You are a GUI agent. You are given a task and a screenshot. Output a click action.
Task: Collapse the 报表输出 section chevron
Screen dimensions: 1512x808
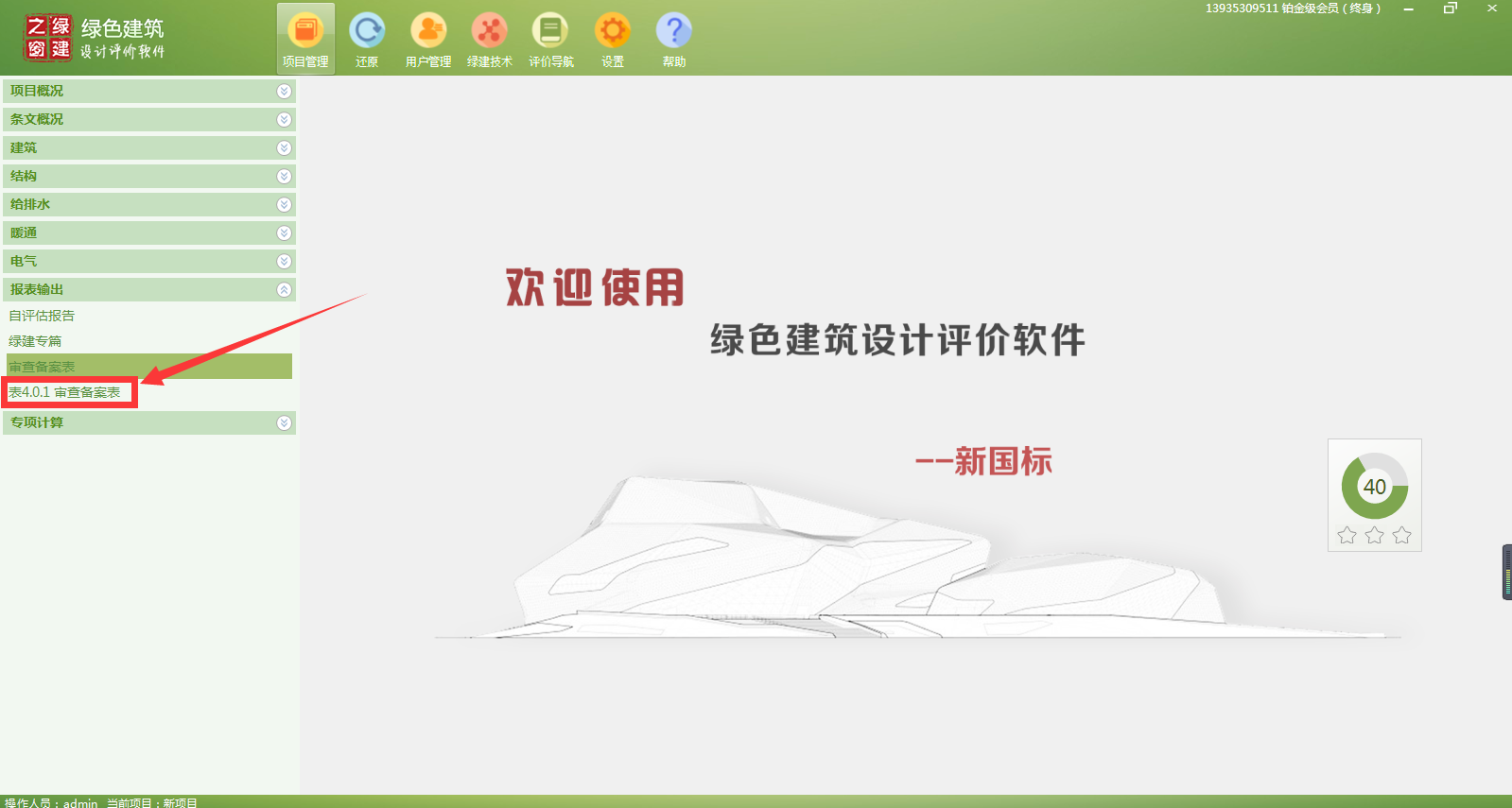tap(284, 289)
